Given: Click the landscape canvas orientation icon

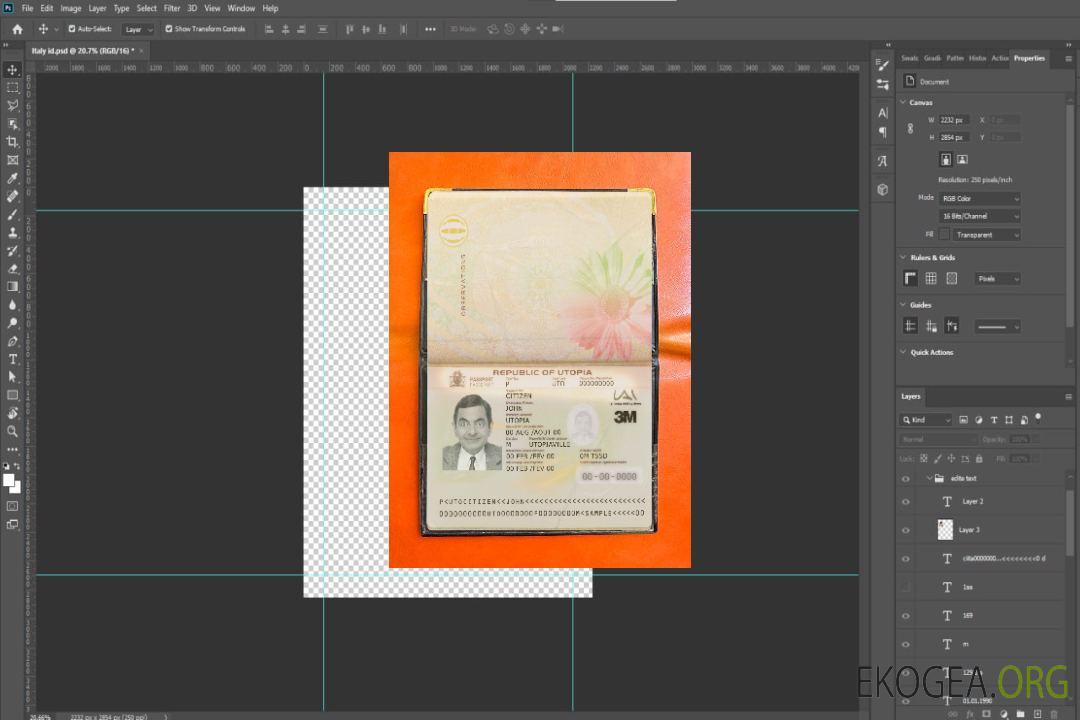Looking at the screenshot, I should 962,159.
